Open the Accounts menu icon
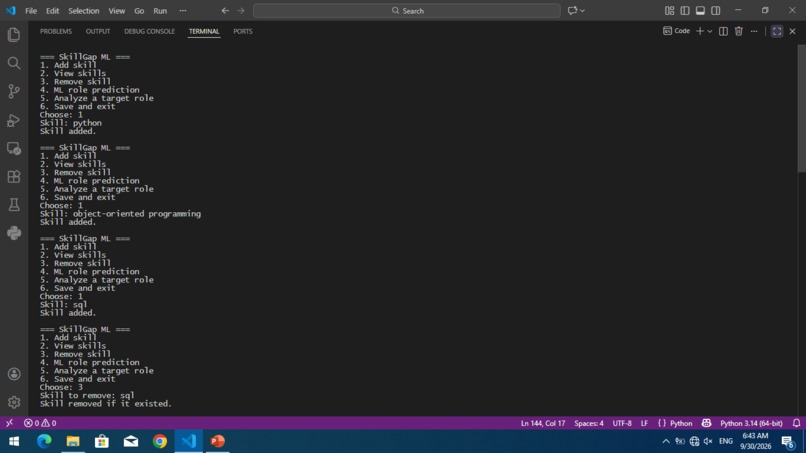The width and height of the screenshot is (806, 453). tap(14, 374)
